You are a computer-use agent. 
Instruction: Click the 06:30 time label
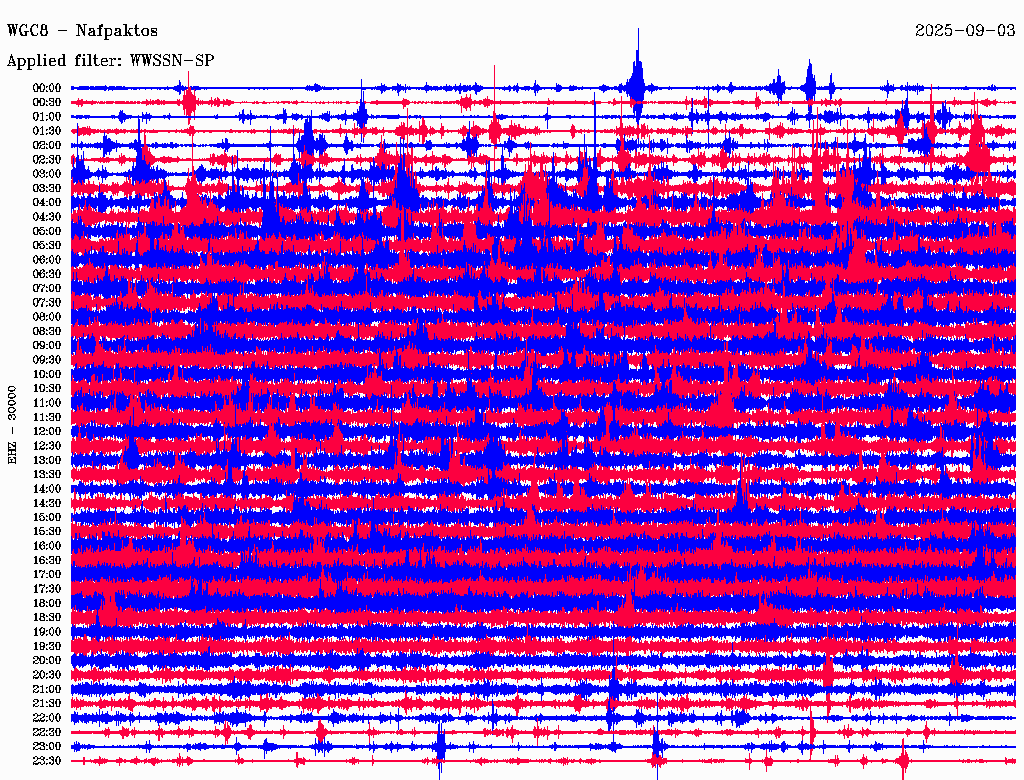pos(47,274)
